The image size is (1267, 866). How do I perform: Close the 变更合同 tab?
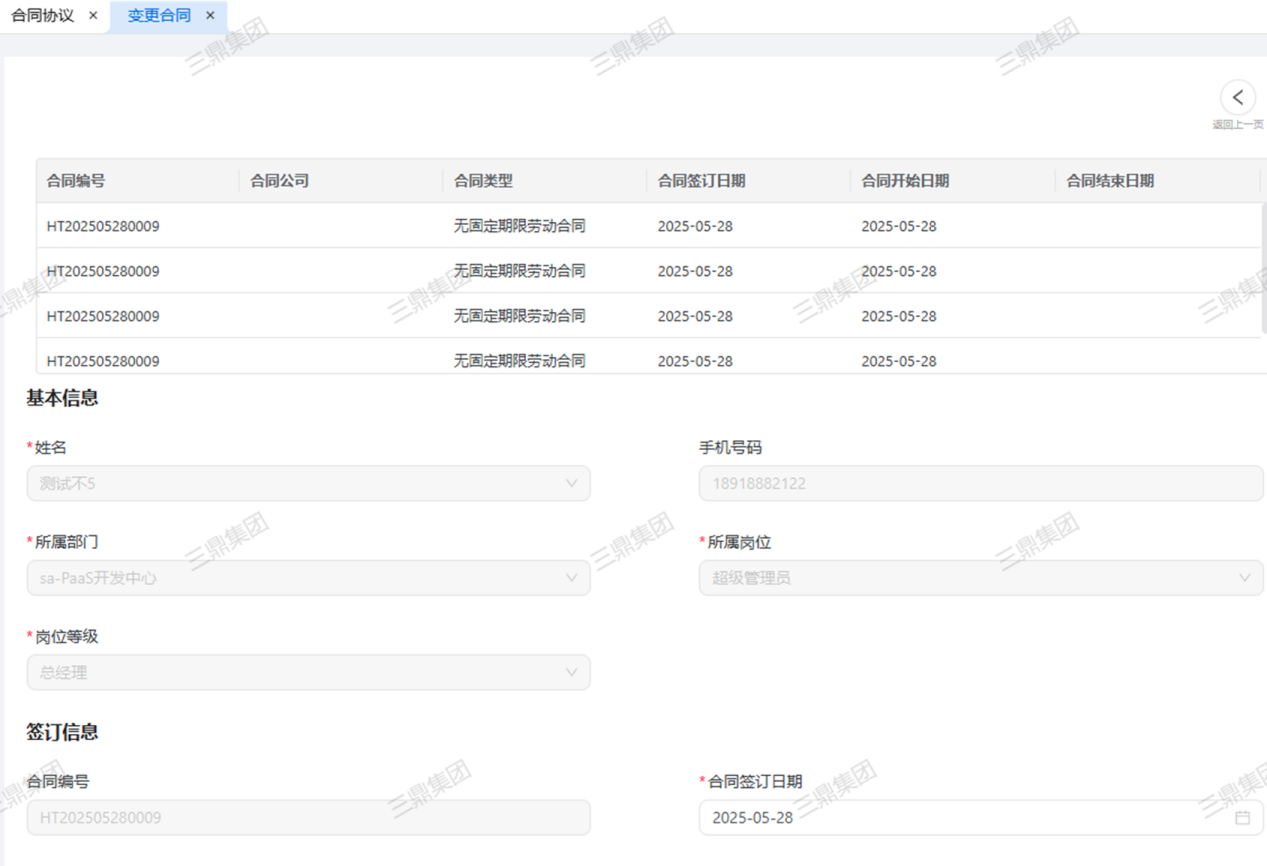[x=210, y=16]
